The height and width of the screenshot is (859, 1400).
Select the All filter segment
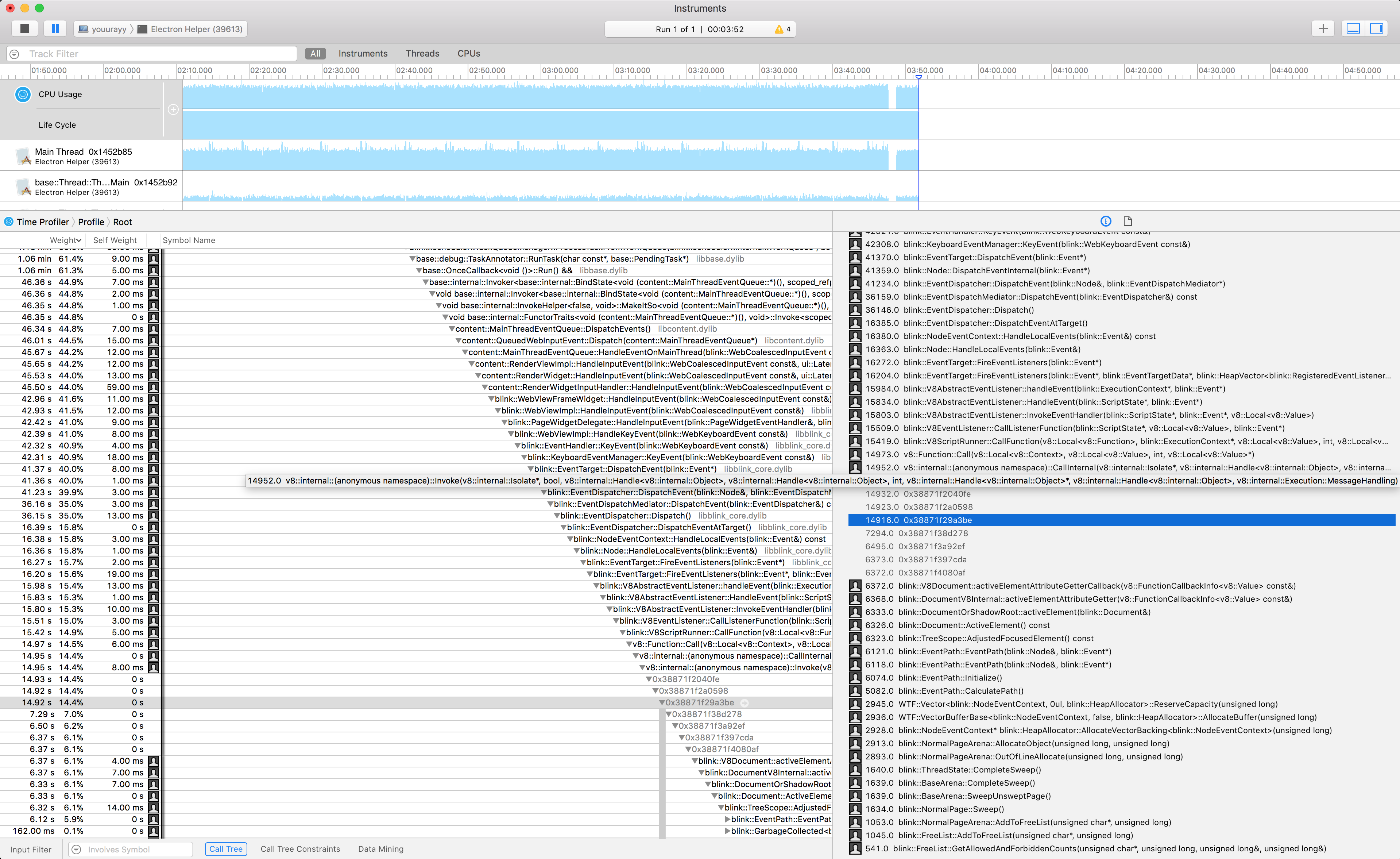click(x=315, y=53)
